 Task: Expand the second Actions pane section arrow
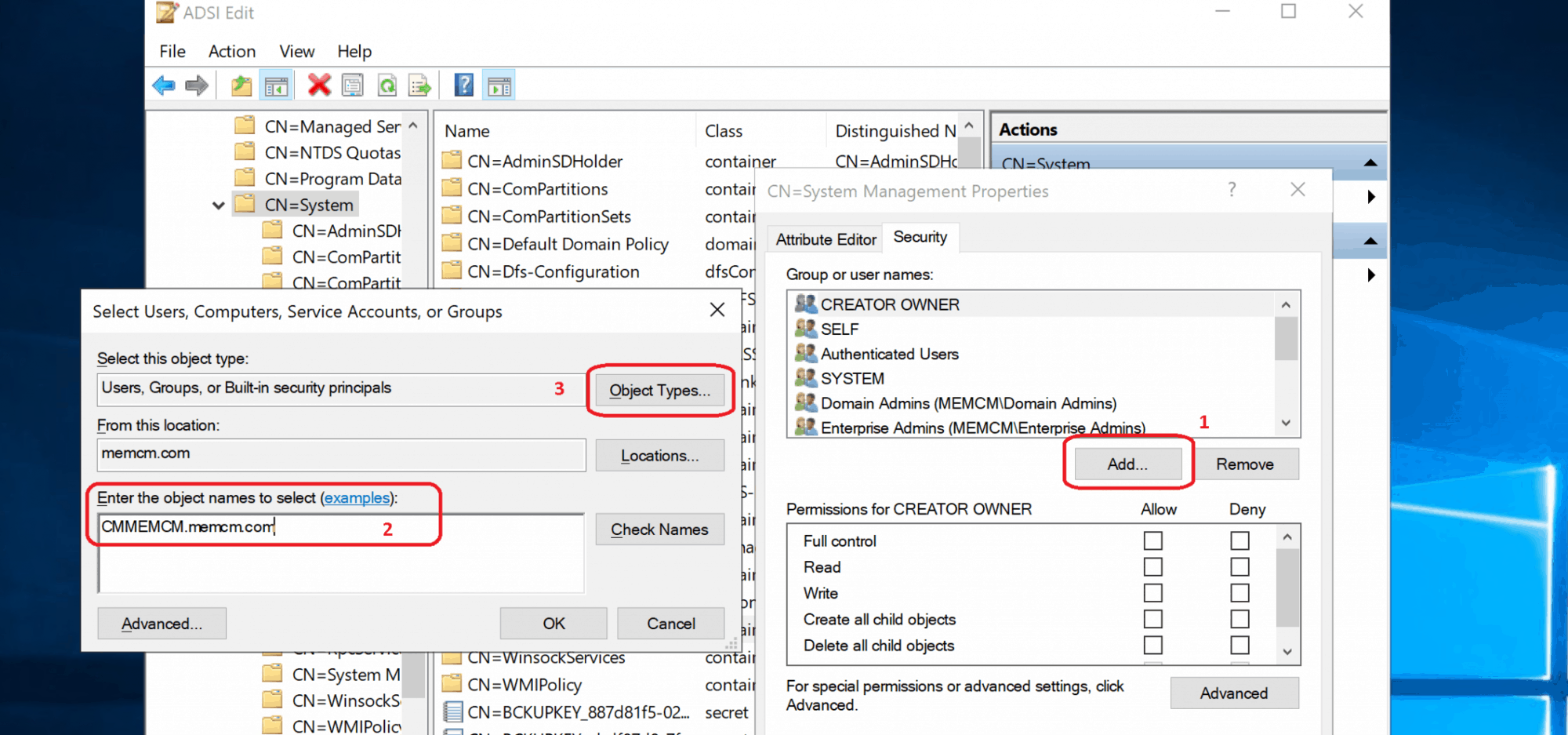coord(1370,197)
